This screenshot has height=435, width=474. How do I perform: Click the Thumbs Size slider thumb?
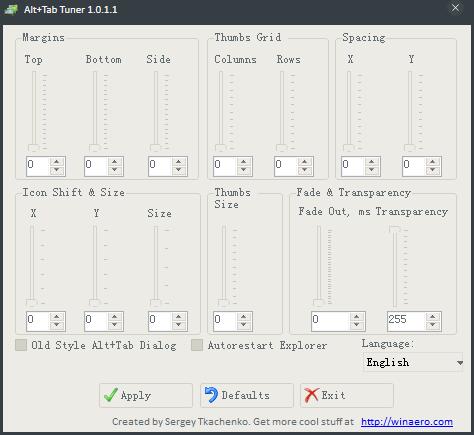click(x=224, y=303)
